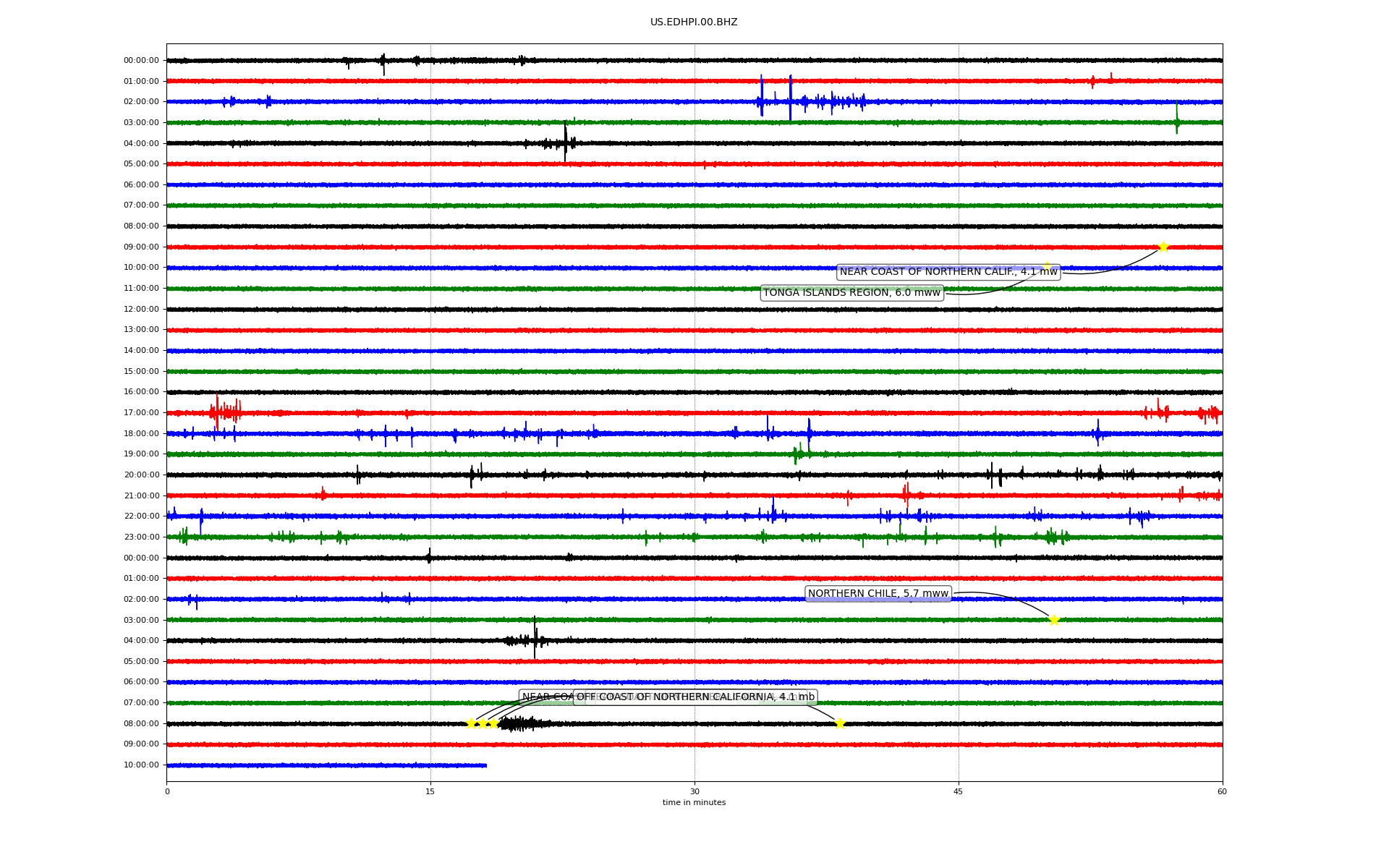Click the 13:00:00 row time label
Image resolution: width=1389 pixels, height=868 pixels.
click(x=141, y=330)
